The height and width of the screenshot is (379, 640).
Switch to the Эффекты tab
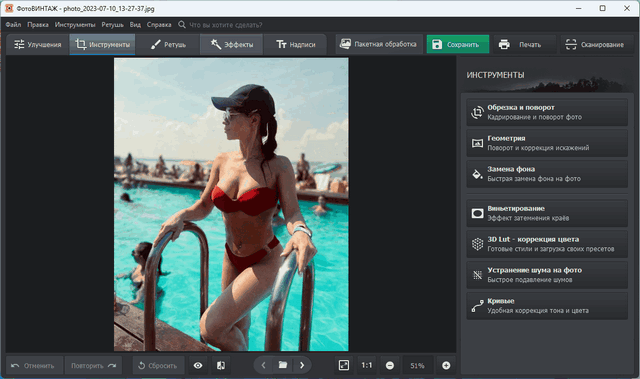(232, 44)
